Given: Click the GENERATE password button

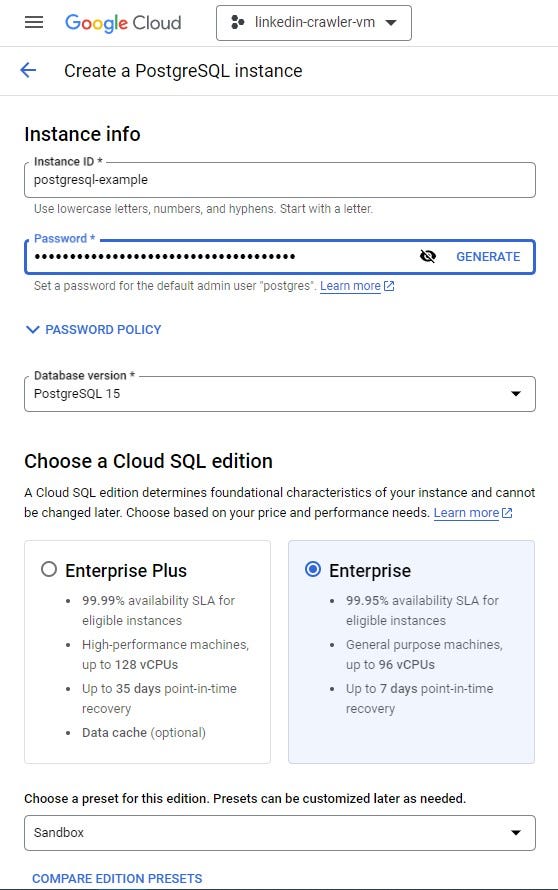Looking at the screenshot, I should [x=488, y=257].
